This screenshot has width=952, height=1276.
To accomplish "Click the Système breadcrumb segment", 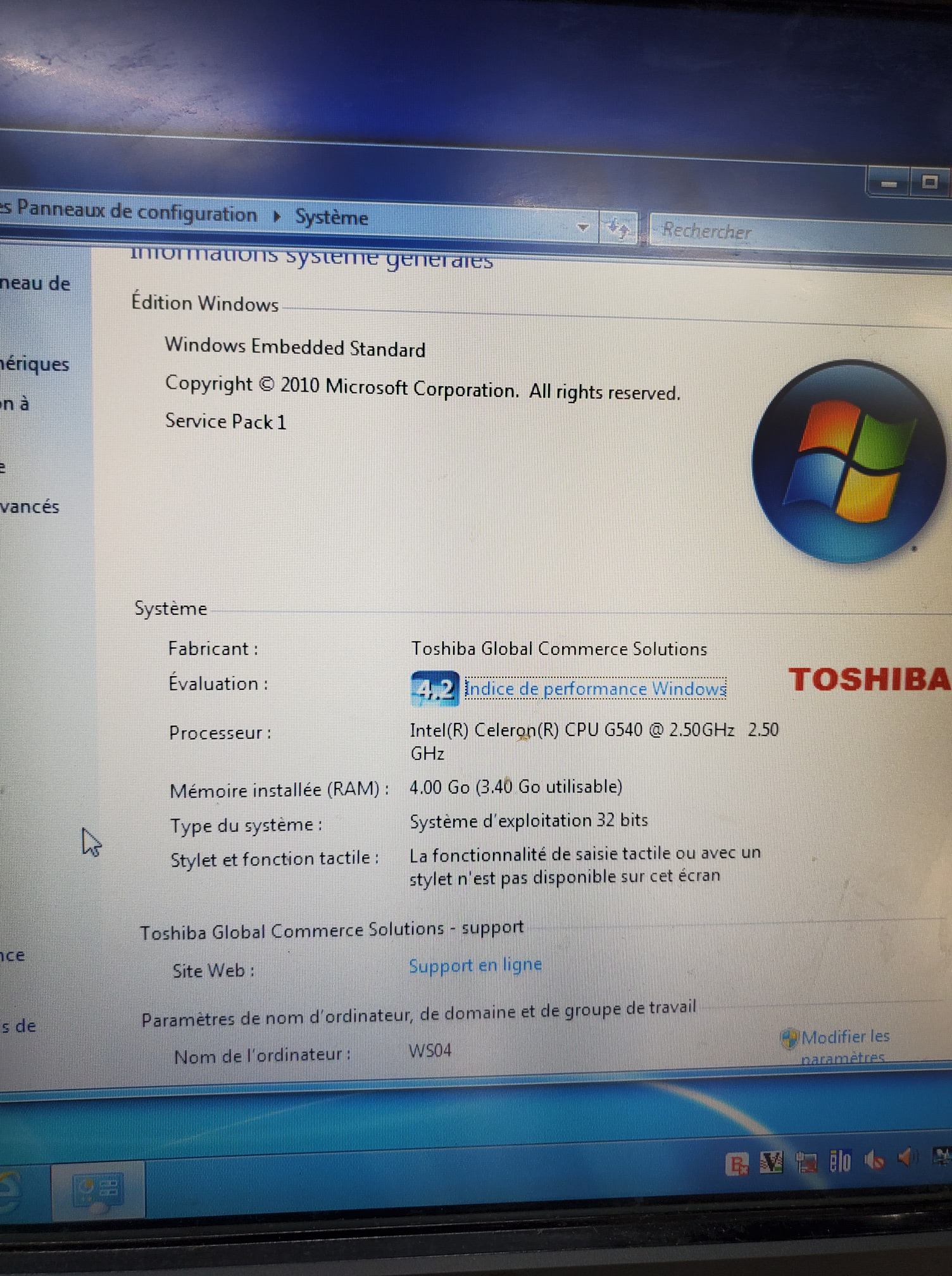I will coord(332,217).
